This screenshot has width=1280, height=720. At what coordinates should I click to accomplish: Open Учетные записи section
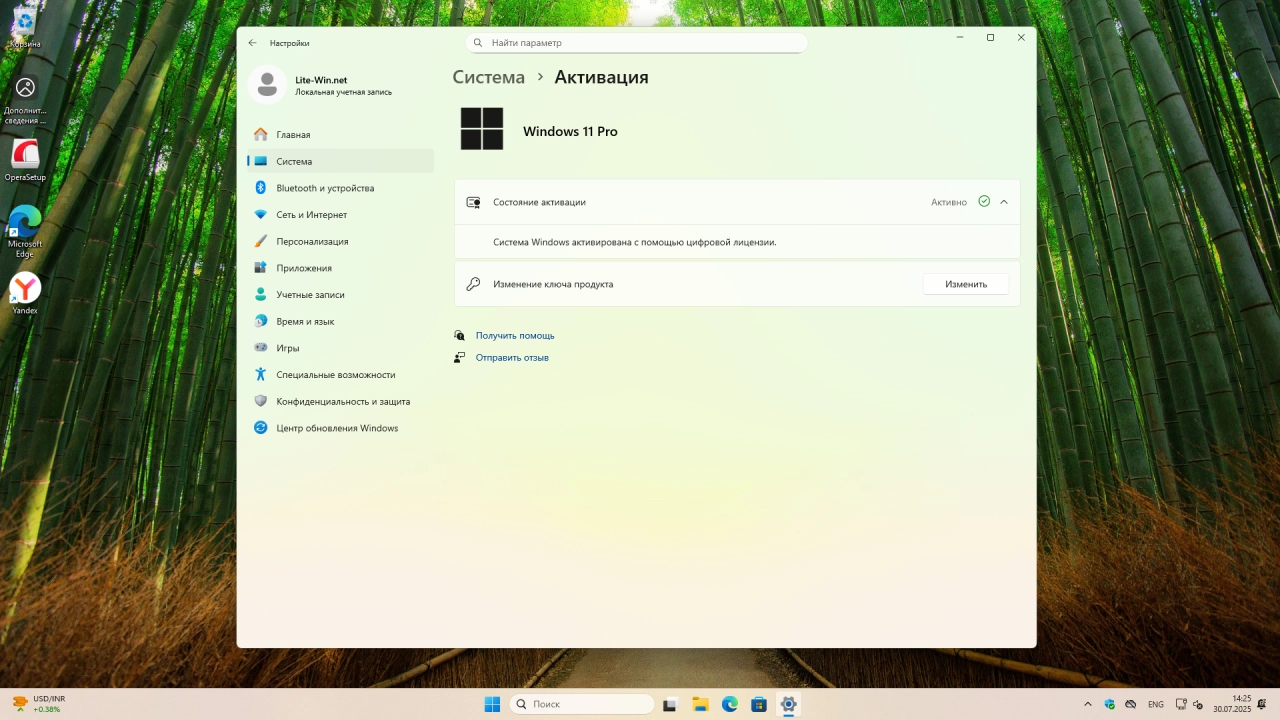pos(340,295)
